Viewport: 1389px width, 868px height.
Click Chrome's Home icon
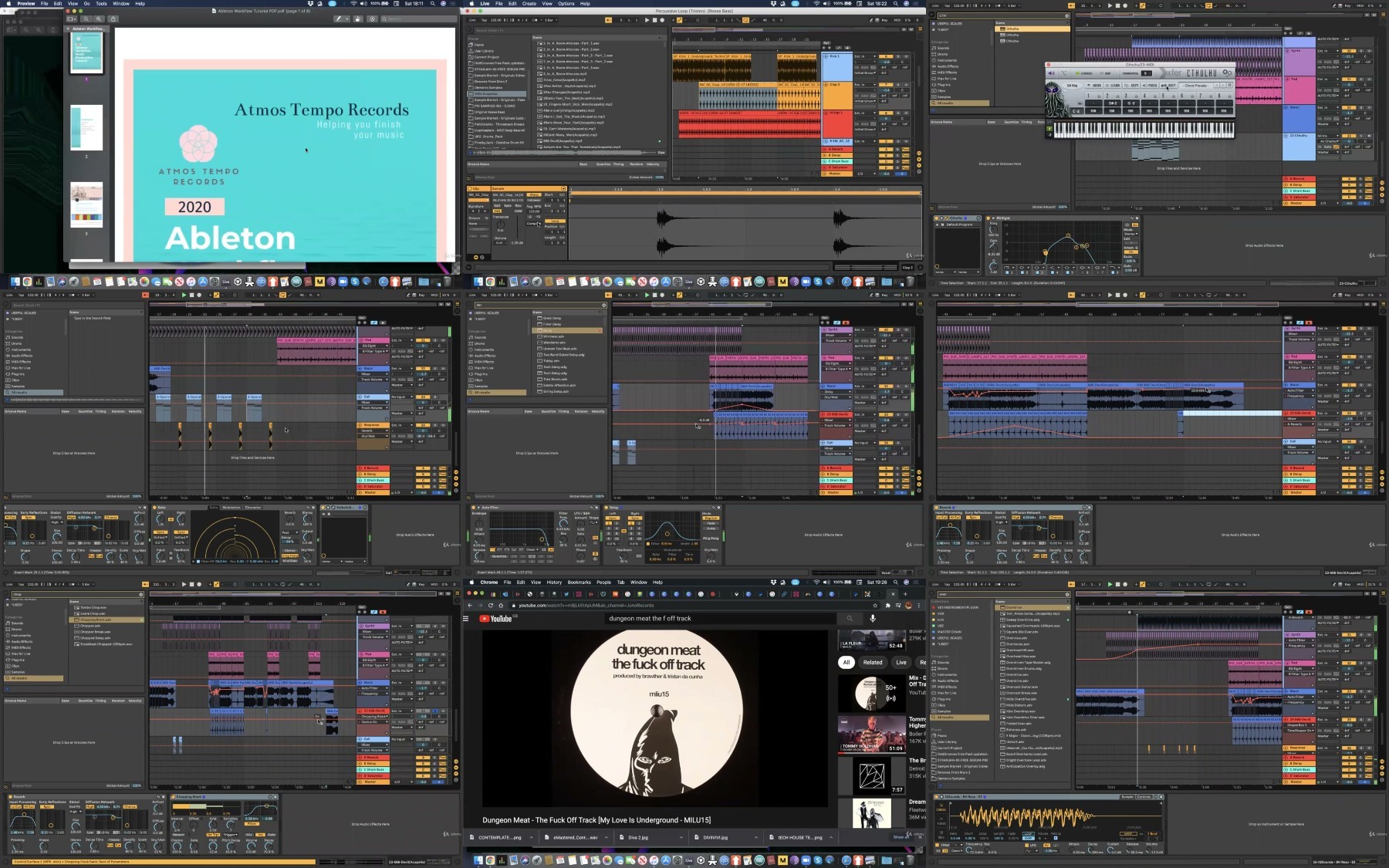(x=500, y=605)
